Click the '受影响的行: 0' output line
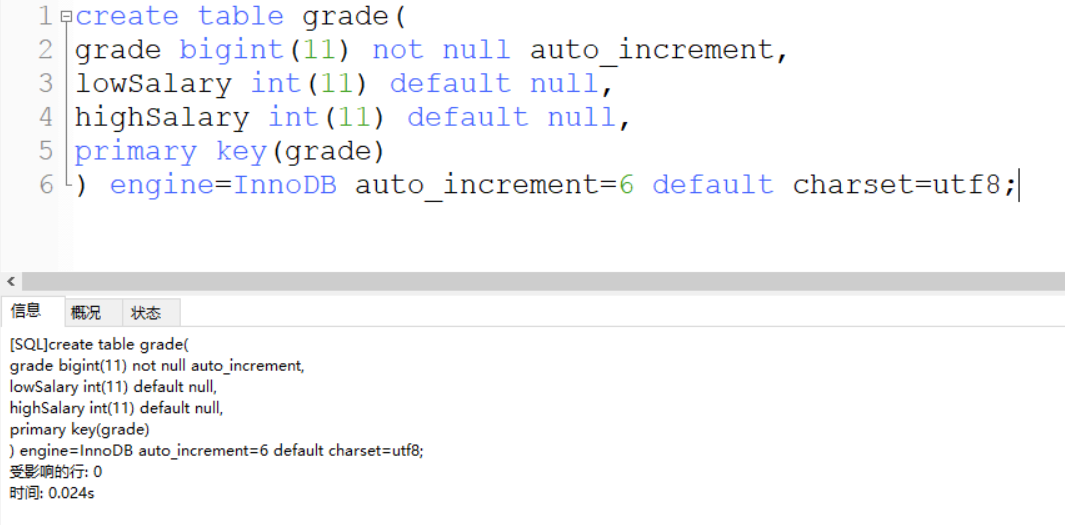The image size is (1065, 525). click(x=56, y=472)
